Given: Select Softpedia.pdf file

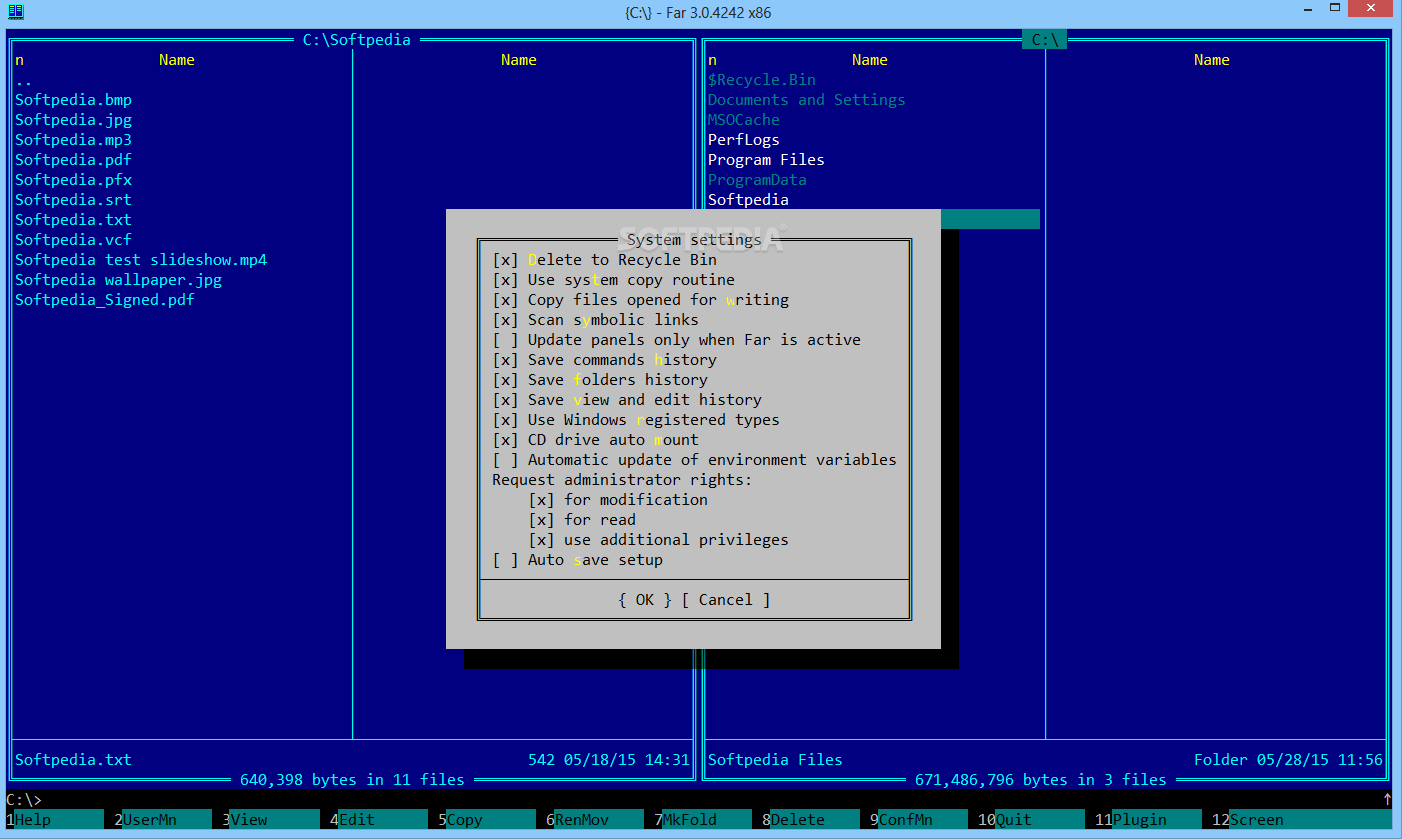Looking at the screenshot, I should pos(73,160).
